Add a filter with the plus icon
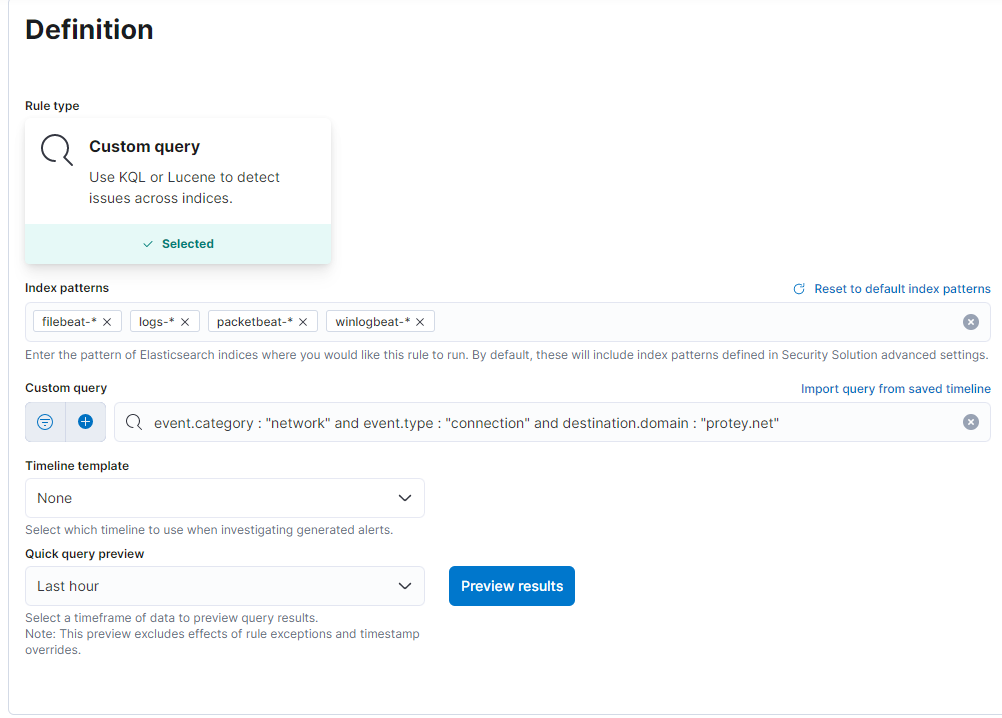1002x718 pixels. 86,422
